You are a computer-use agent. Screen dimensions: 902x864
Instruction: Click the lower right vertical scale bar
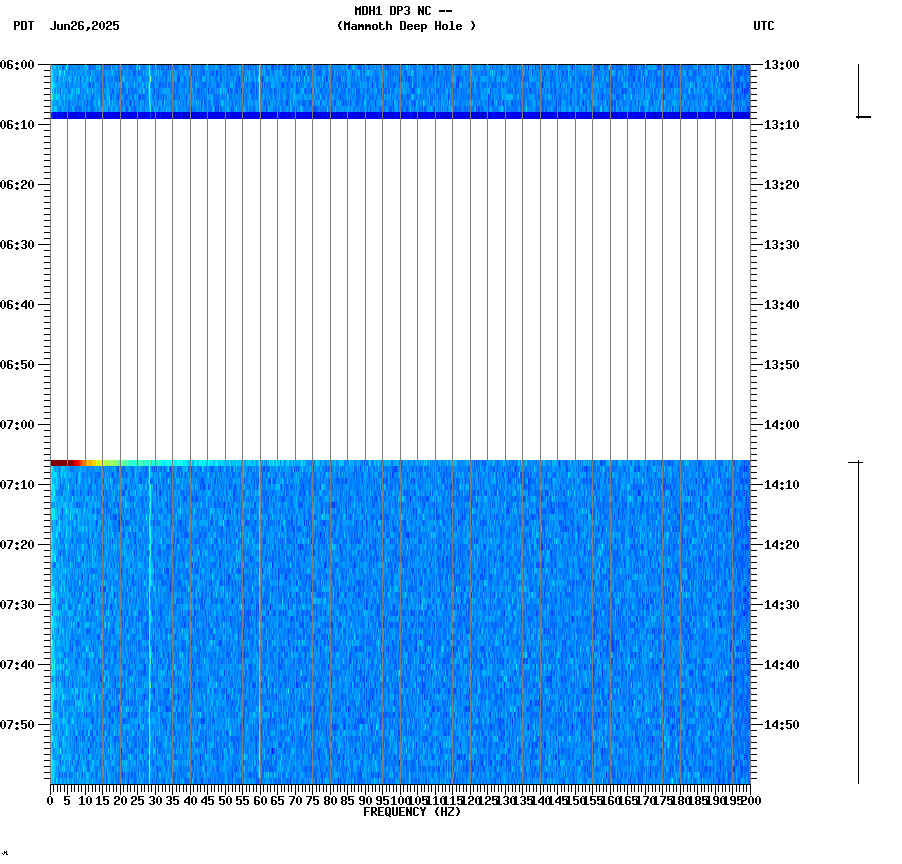[x=858, y=620]
